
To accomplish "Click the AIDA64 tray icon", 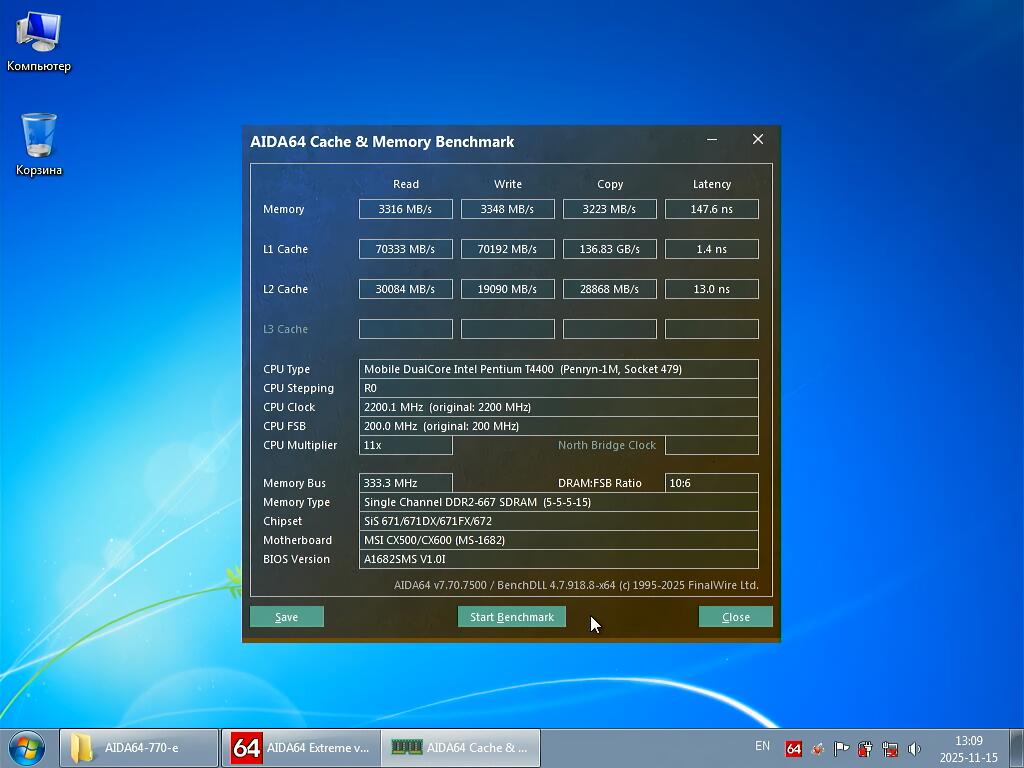I will 793,748.
